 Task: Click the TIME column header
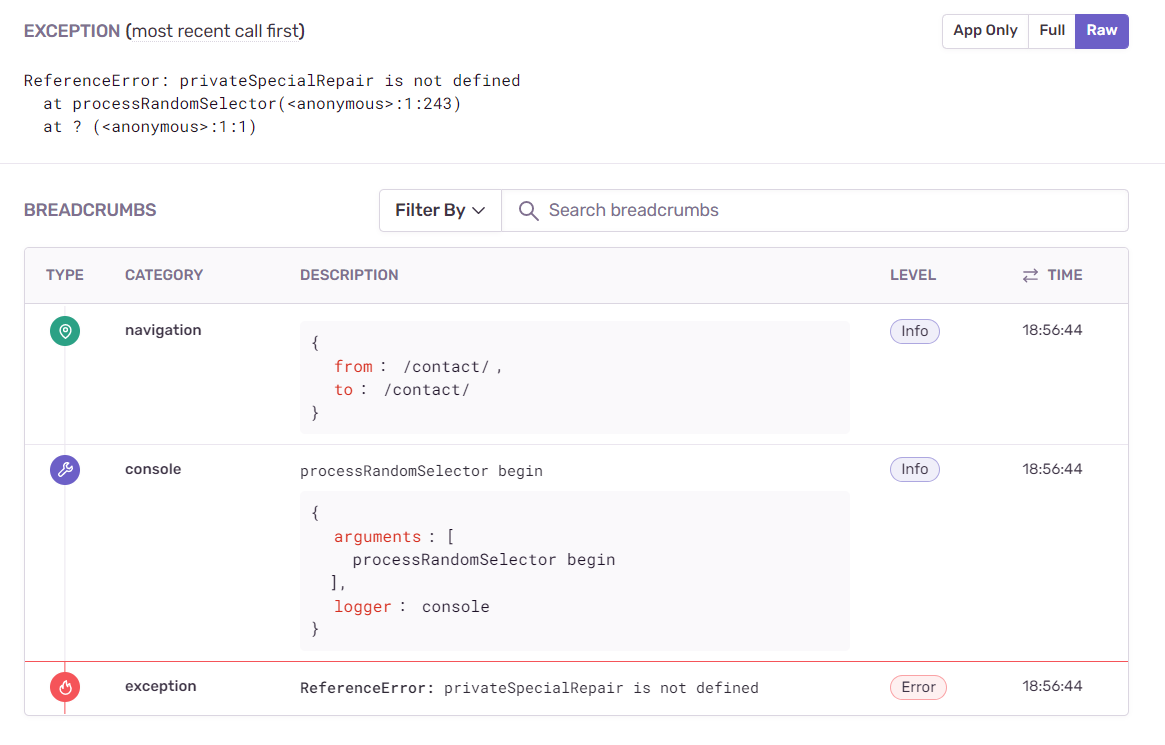[1065, 275]
